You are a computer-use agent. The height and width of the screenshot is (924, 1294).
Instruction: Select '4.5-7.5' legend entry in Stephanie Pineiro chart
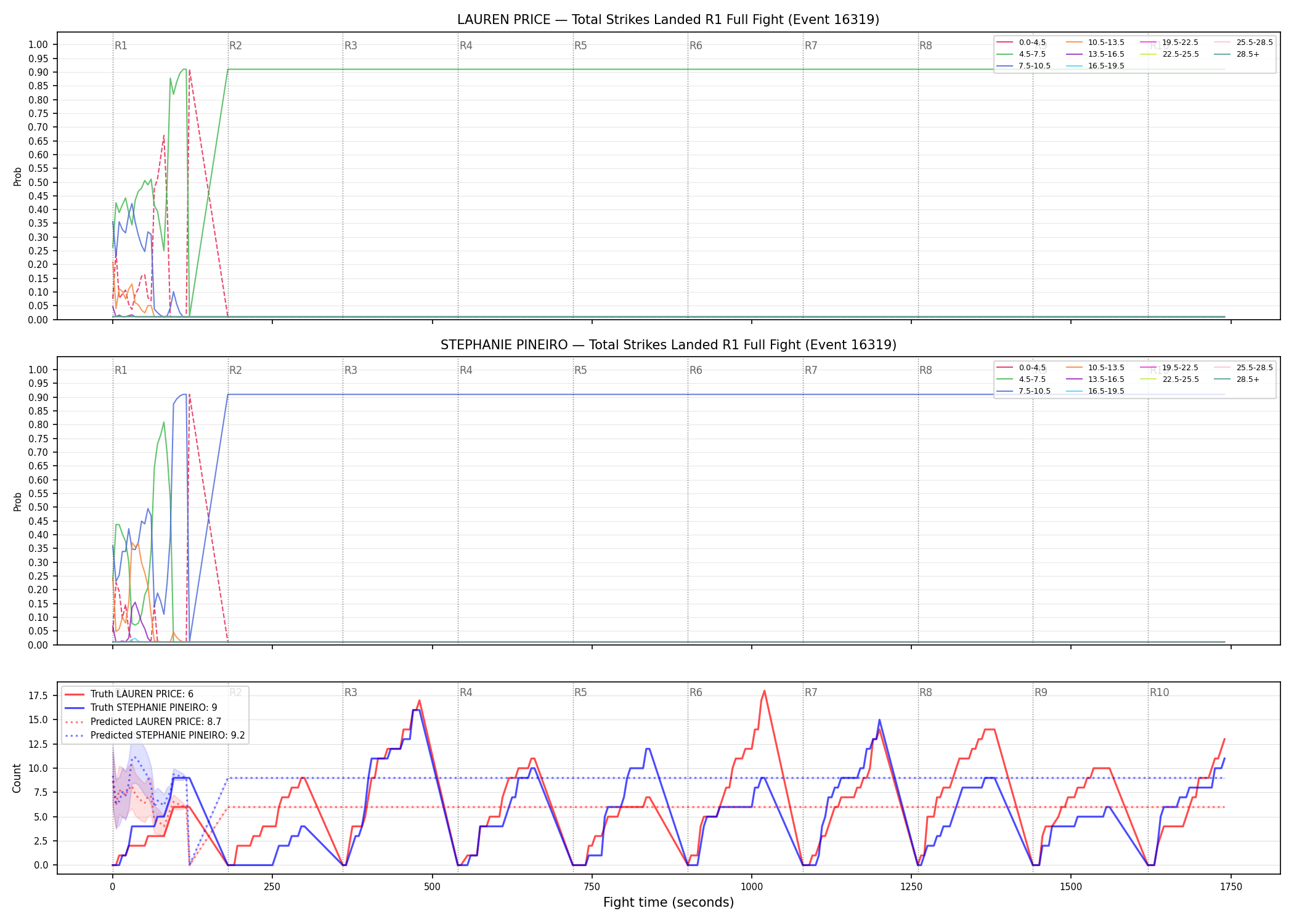(1021, 379)
